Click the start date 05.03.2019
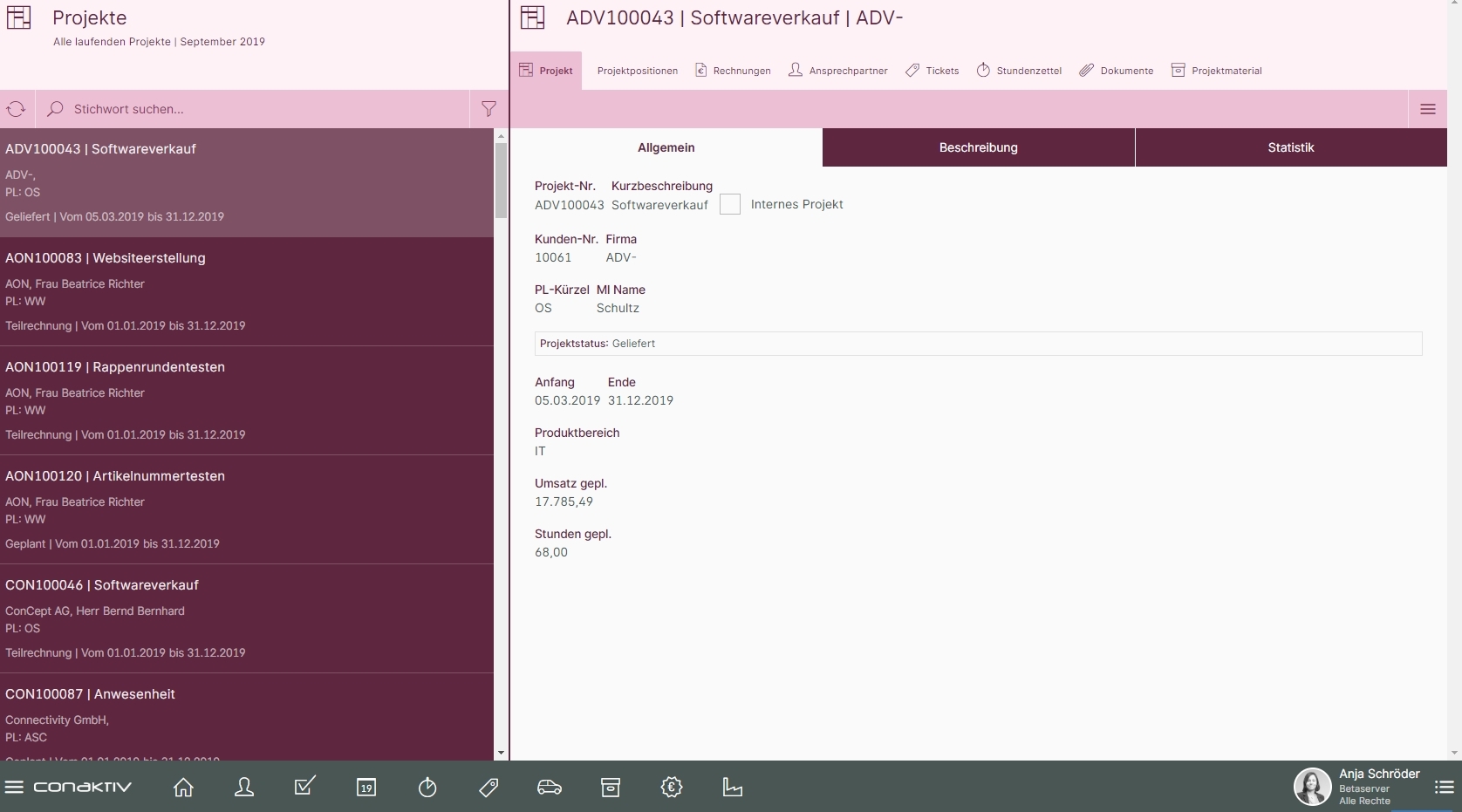This screenshot has height=812, width=1462. pos(568,401)
